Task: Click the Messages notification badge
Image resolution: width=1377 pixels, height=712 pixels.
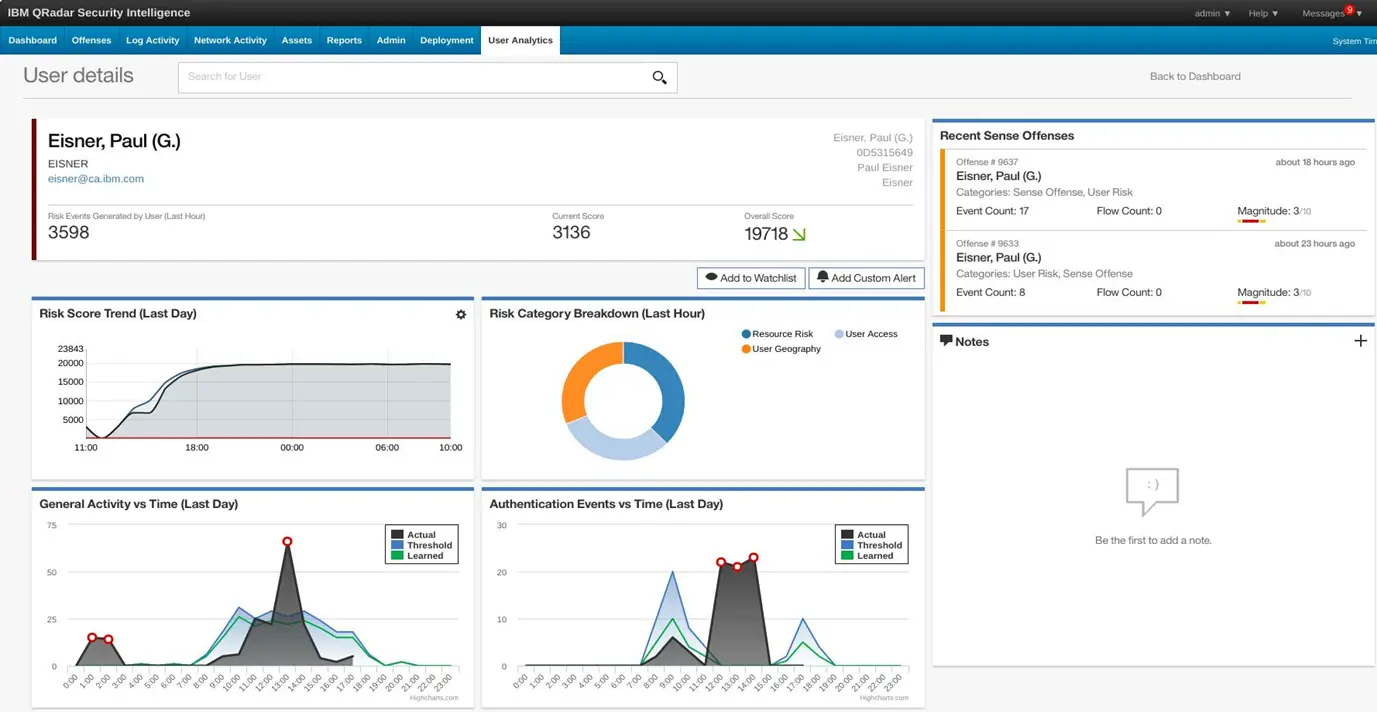Action: point(1349,9)
